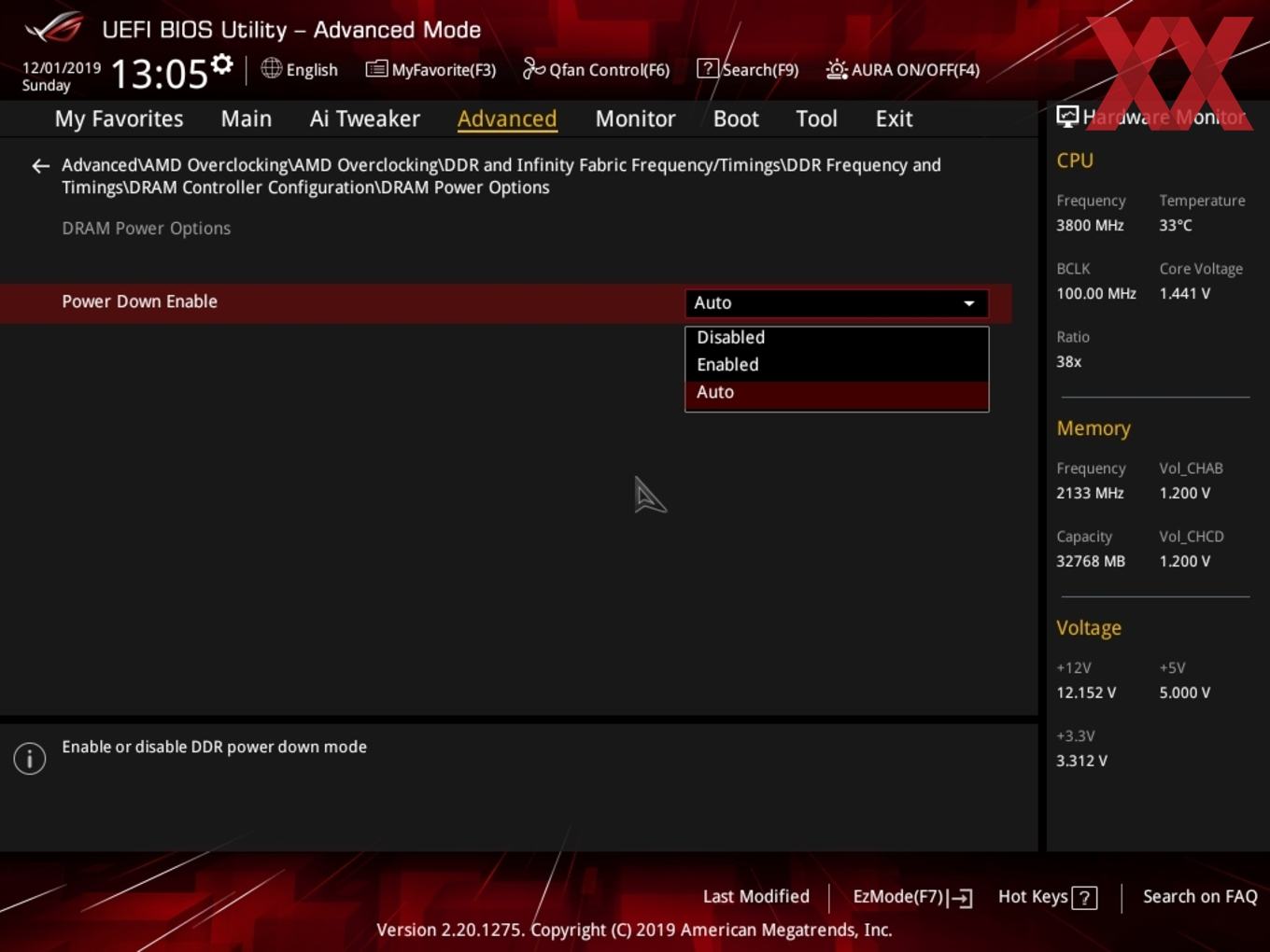Choose Auto in the Power Down list
This screenshot has height=952, width=1270.
[x=837, y=393]
